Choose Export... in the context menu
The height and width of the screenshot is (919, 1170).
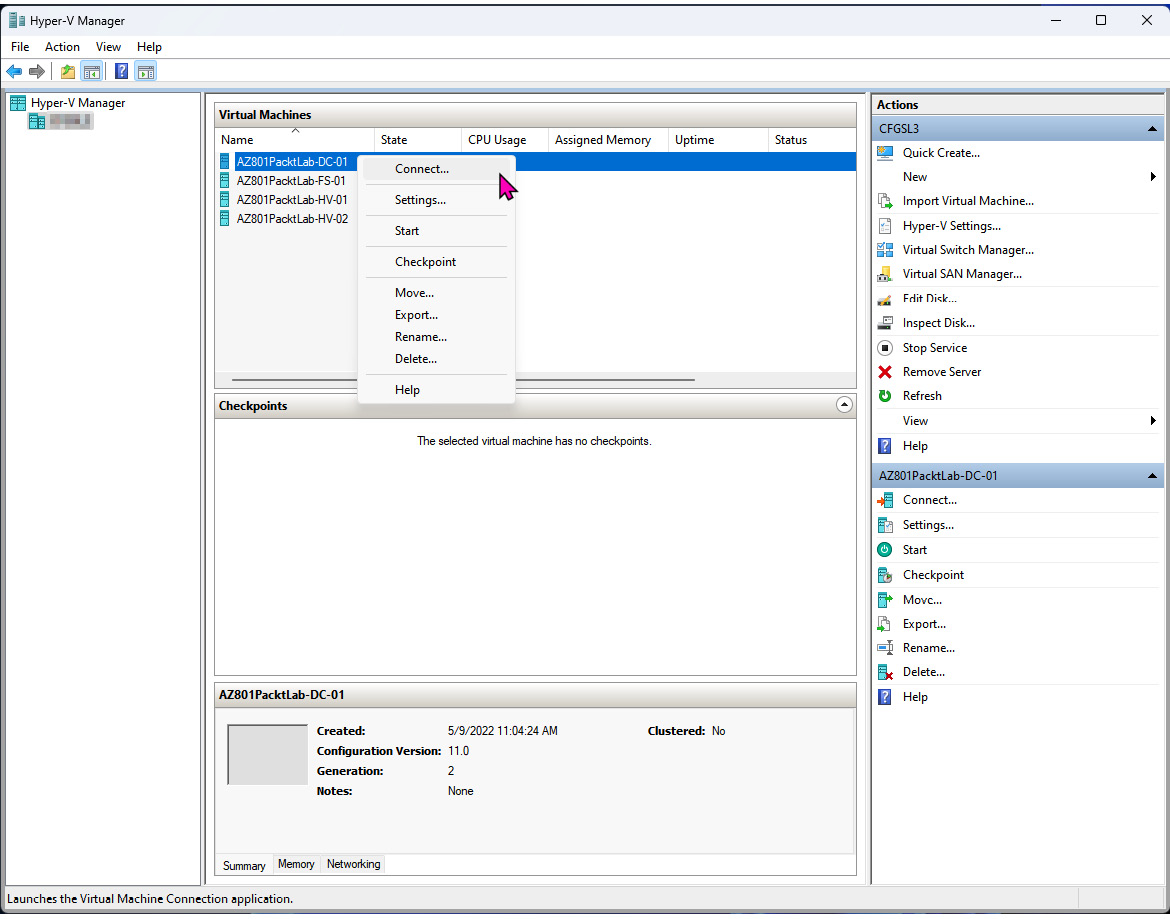(x=437, y=315)
